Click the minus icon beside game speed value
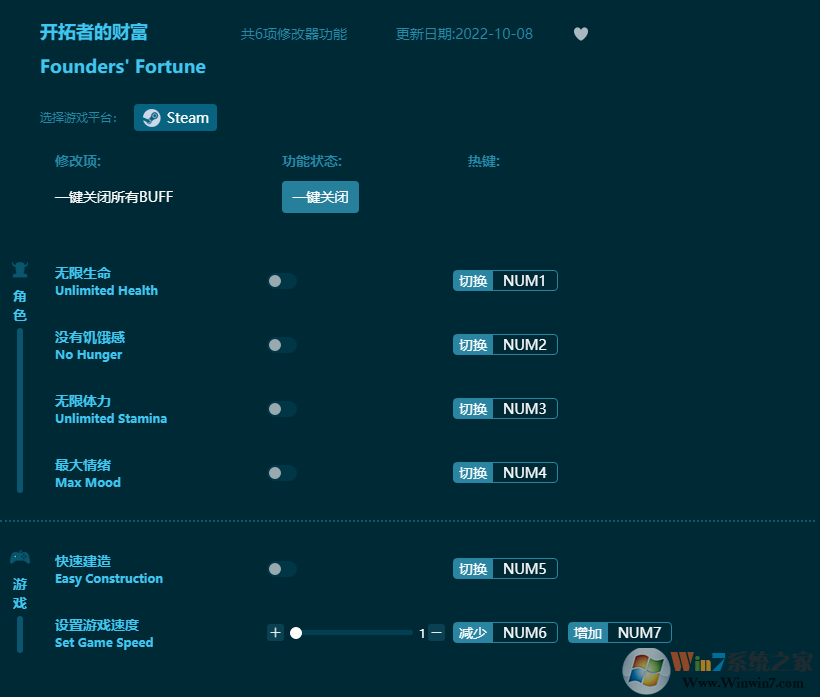820x697 pixels. click(x=435, y=632)
